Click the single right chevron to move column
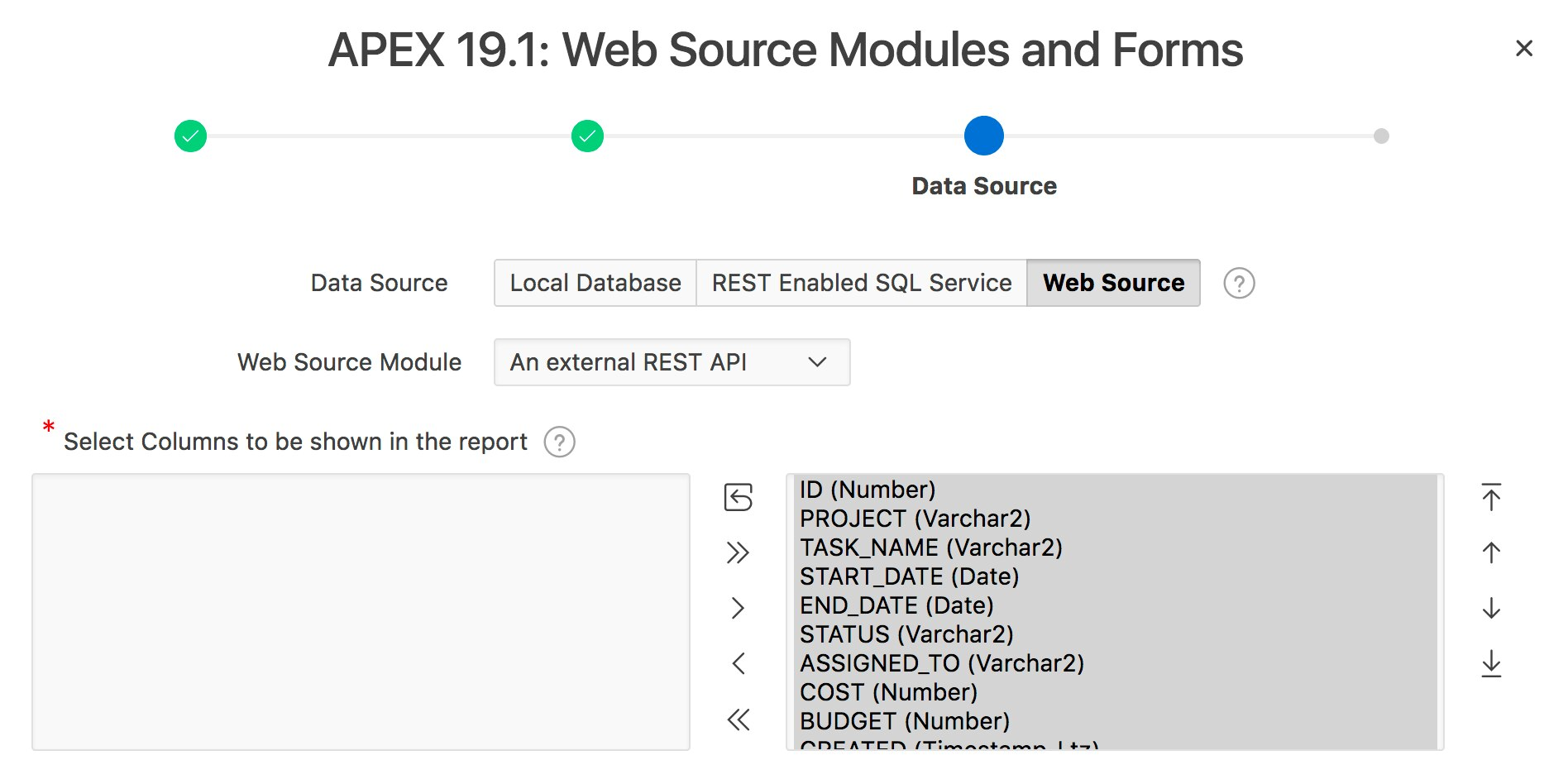Viewport: 1568px width, 784px height. 737,608
